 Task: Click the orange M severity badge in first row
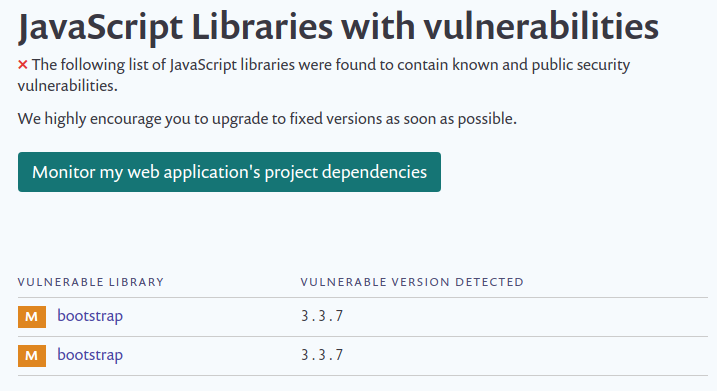pos(32,316)
